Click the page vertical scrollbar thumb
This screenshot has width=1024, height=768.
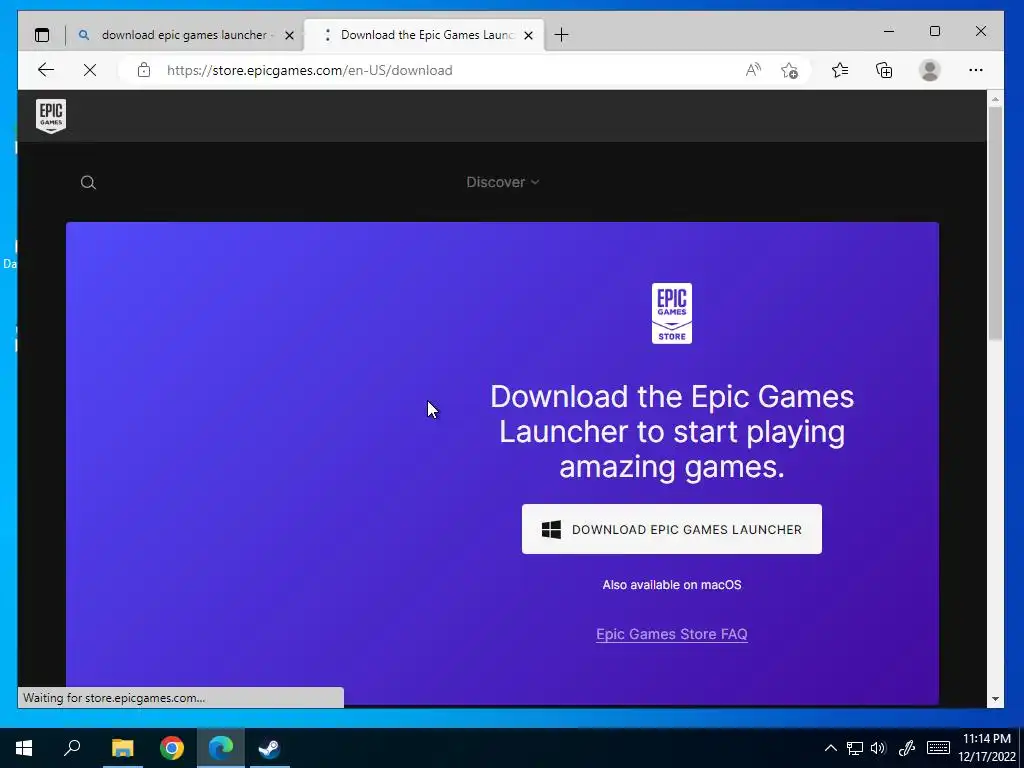995,223
